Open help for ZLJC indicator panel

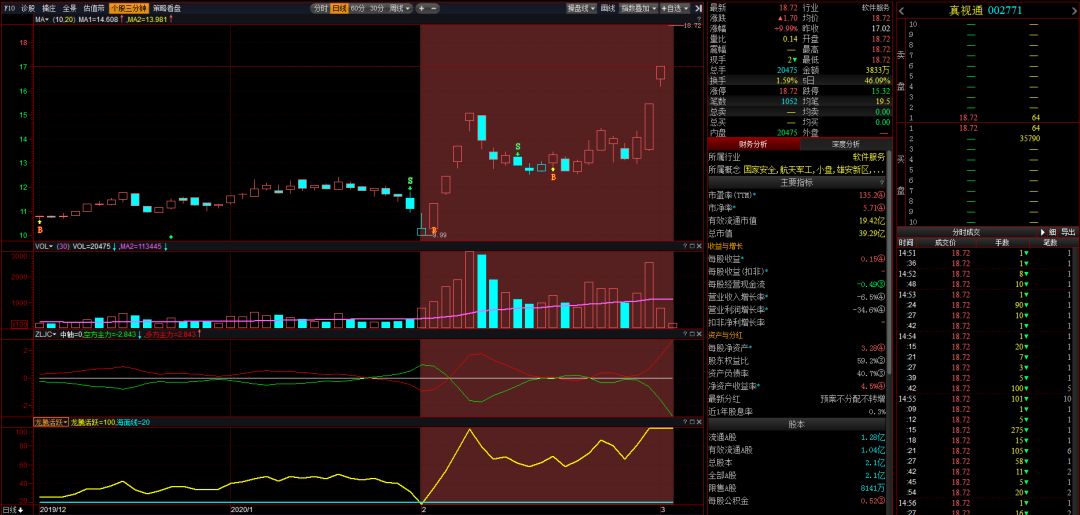coord(685,333)
